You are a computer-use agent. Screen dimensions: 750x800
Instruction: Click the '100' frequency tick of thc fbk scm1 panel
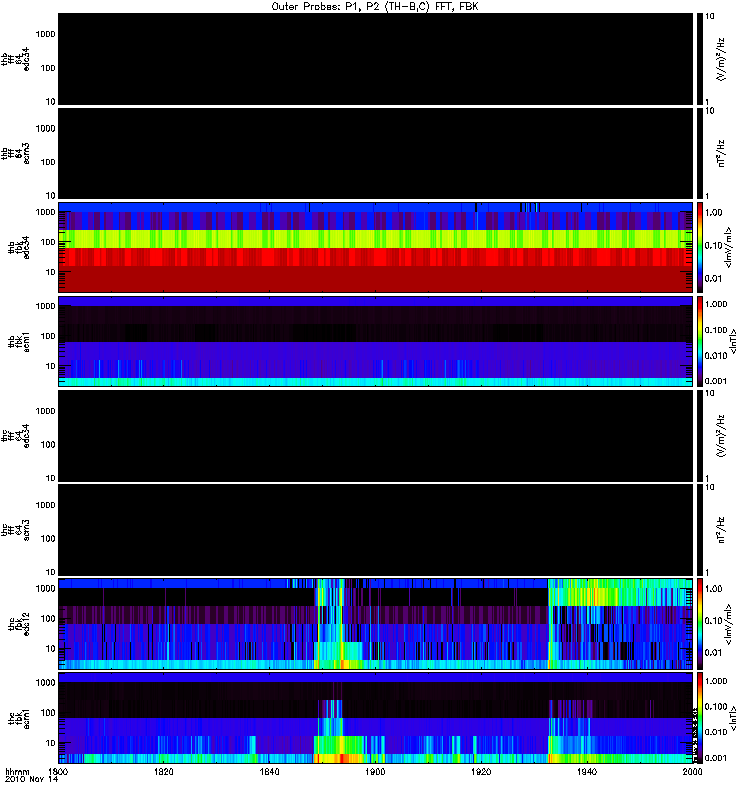[x=47, y=713]
